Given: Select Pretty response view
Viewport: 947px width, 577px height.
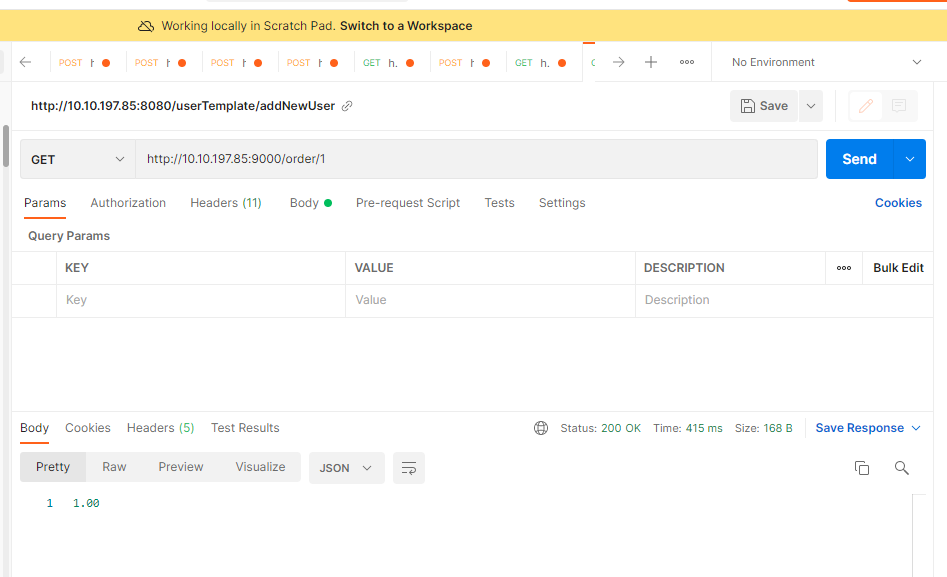Looking at the screenshot, I should (x=53, y=467).
